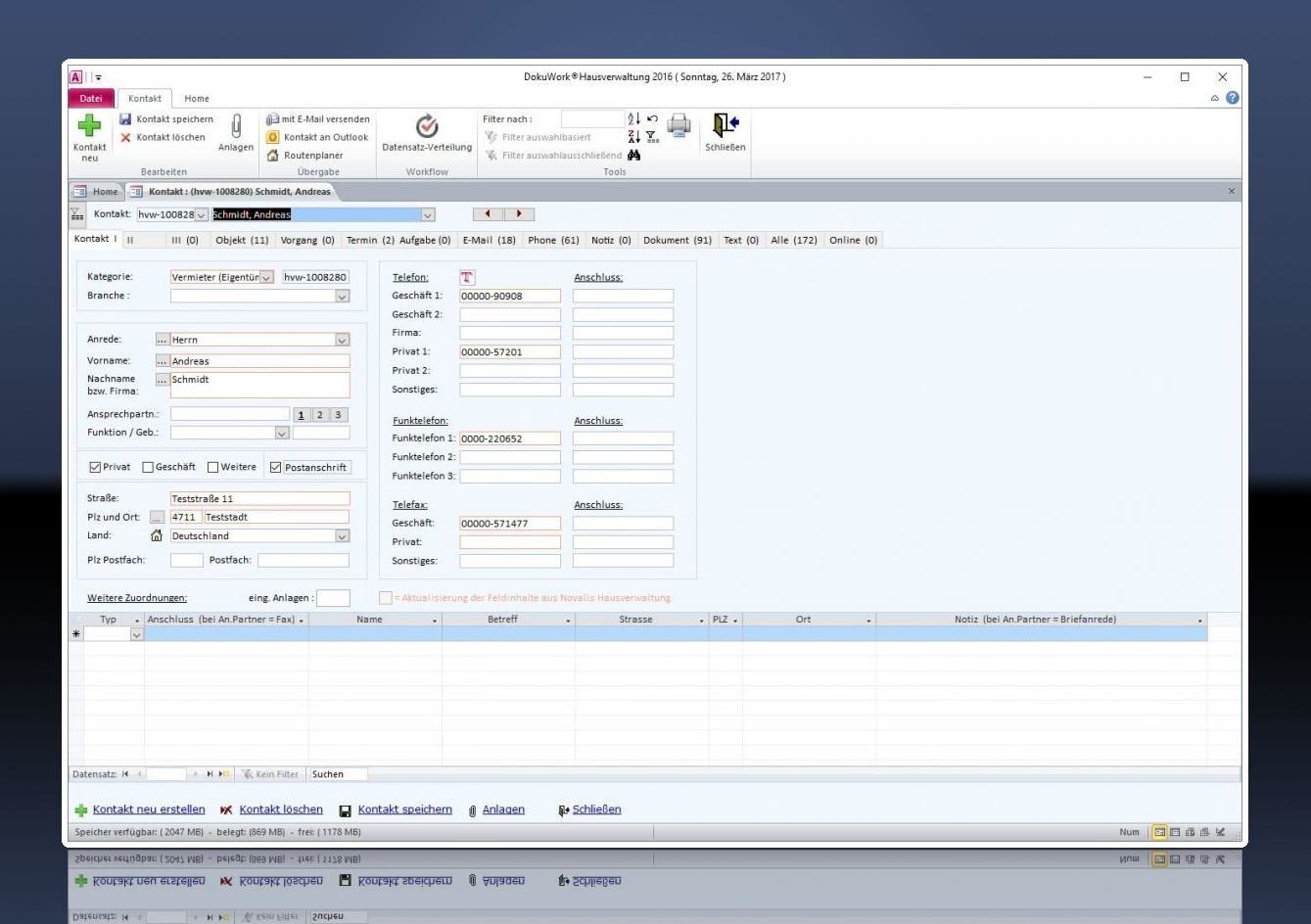1311x924 pixels.
Task: Open the Dokument (91) tab
Action: click(x=677, y=241)
